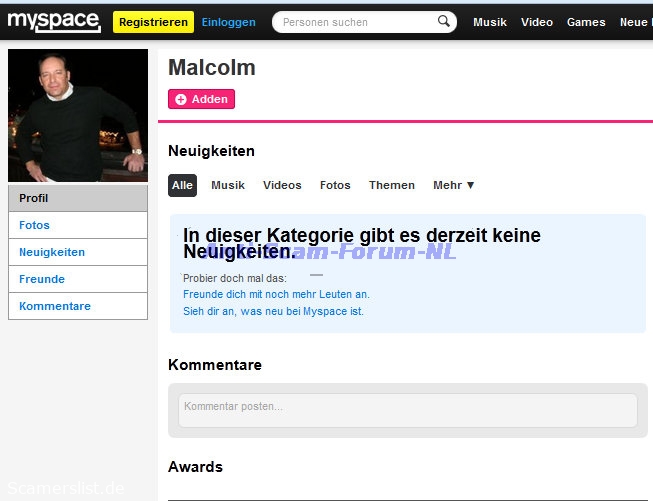Image resolution: width=653 pixels, height=501 pixels.
Task: Open Musik in the top navigation
Action: coord(490,22)
